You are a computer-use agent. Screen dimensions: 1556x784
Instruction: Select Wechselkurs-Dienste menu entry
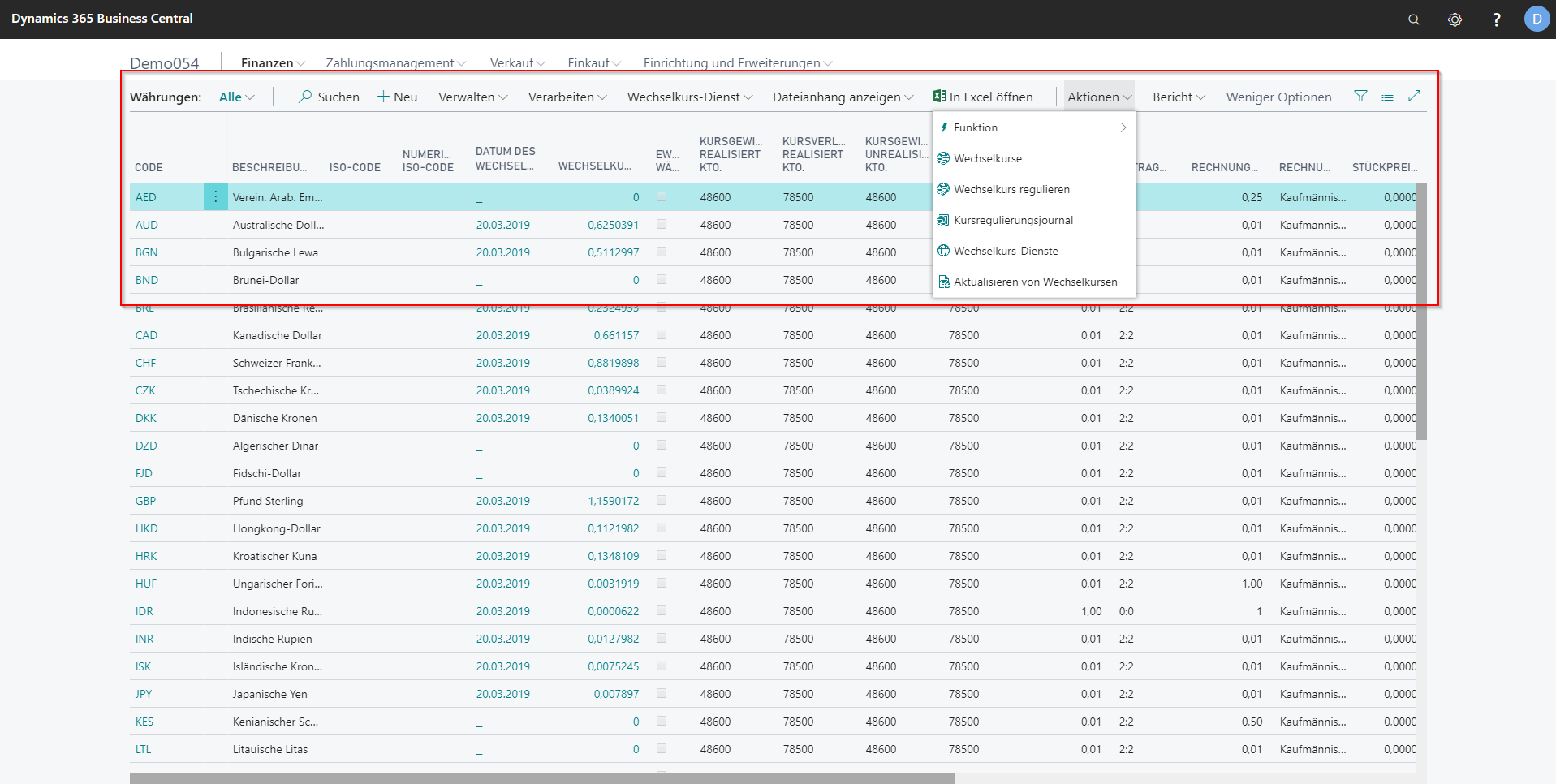[x=1006, y=251]
